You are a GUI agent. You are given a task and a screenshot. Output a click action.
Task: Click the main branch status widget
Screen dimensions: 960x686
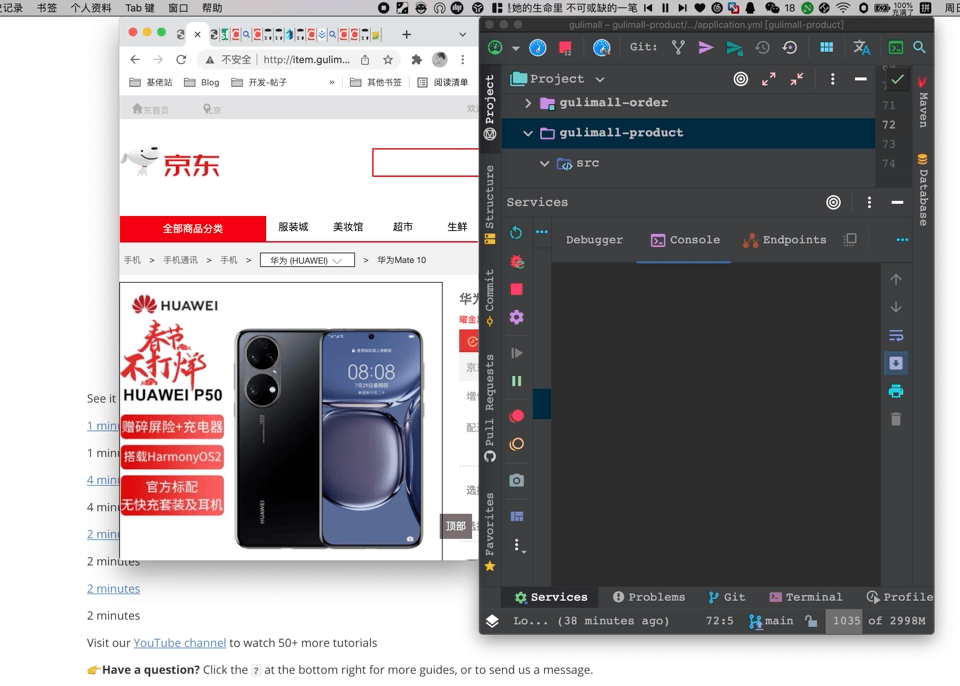pyautogui.click(x=771, y=621)
